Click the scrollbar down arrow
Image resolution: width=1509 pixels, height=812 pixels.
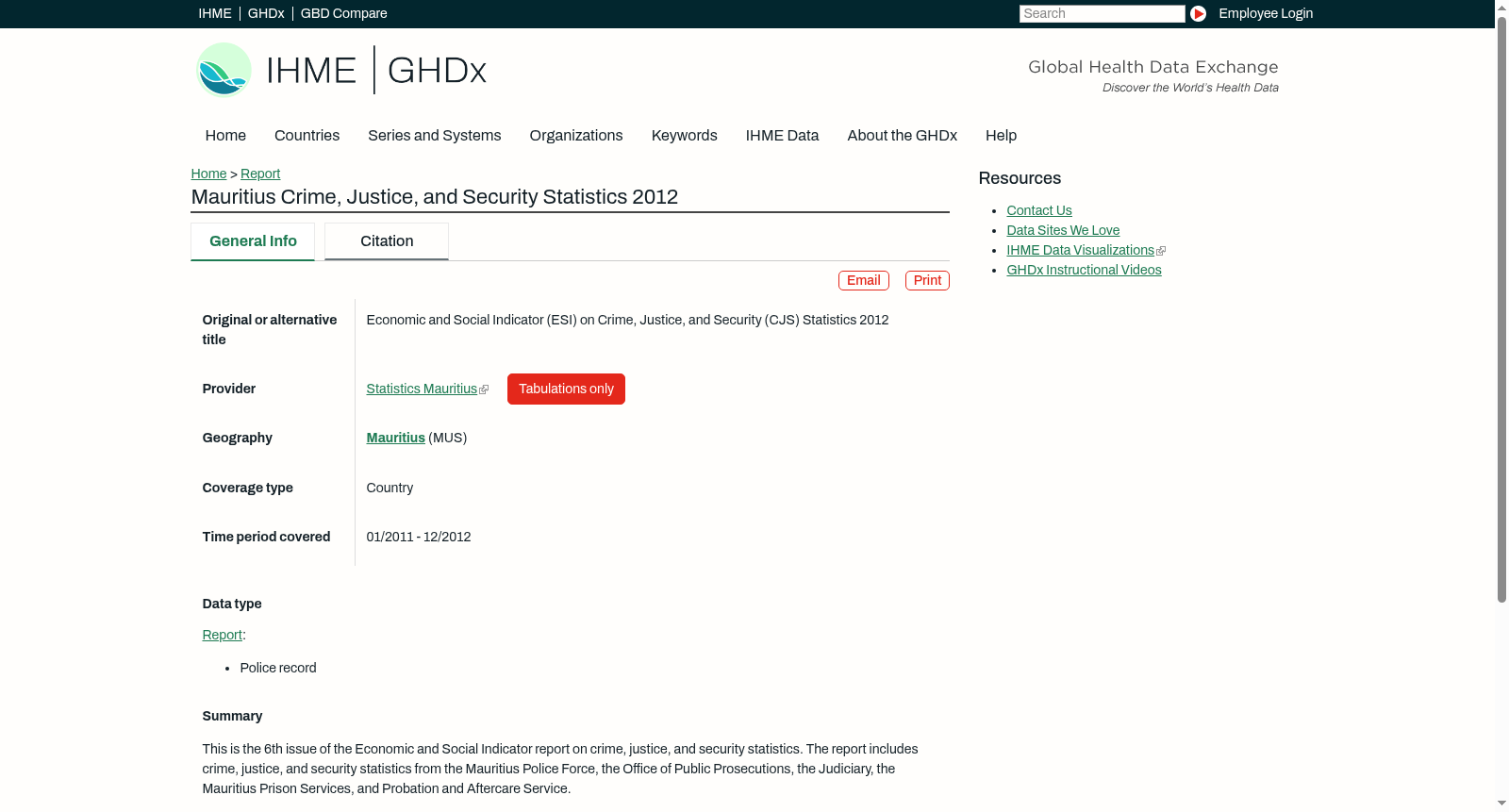pos(1501,804)
